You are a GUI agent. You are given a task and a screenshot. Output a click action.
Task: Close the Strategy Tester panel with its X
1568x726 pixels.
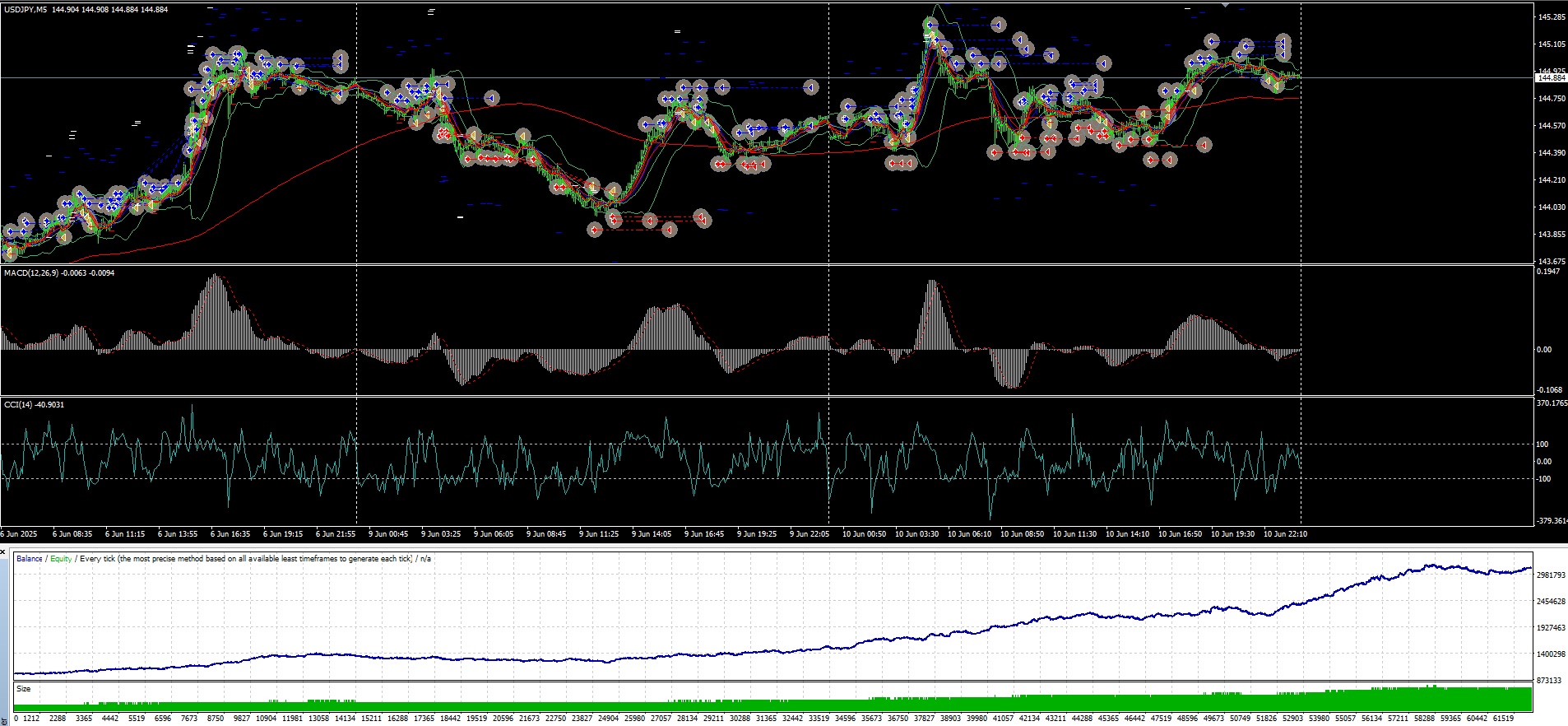pyautogui.click(x=3, y=551)
